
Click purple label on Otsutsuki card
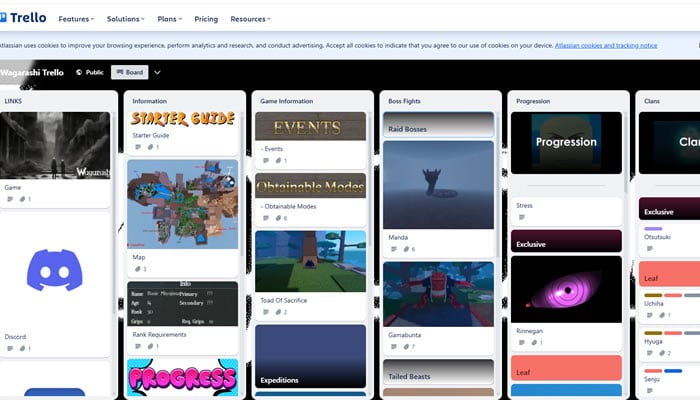(x=653, y=229)
